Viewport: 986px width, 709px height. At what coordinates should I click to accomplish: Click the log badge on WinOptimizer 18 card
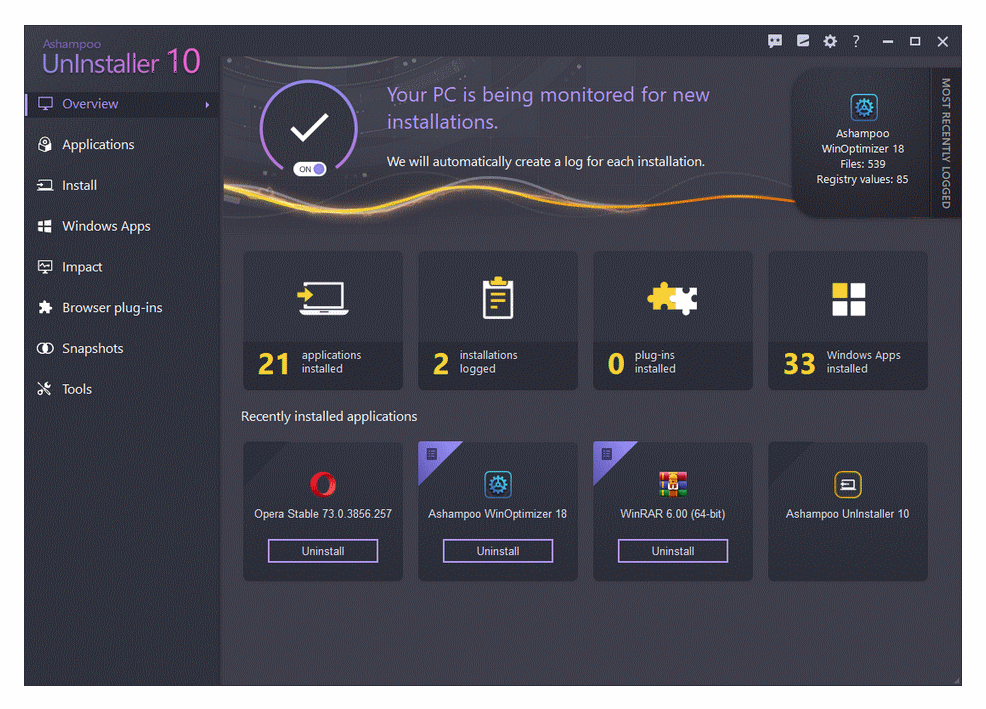point(432,454)
